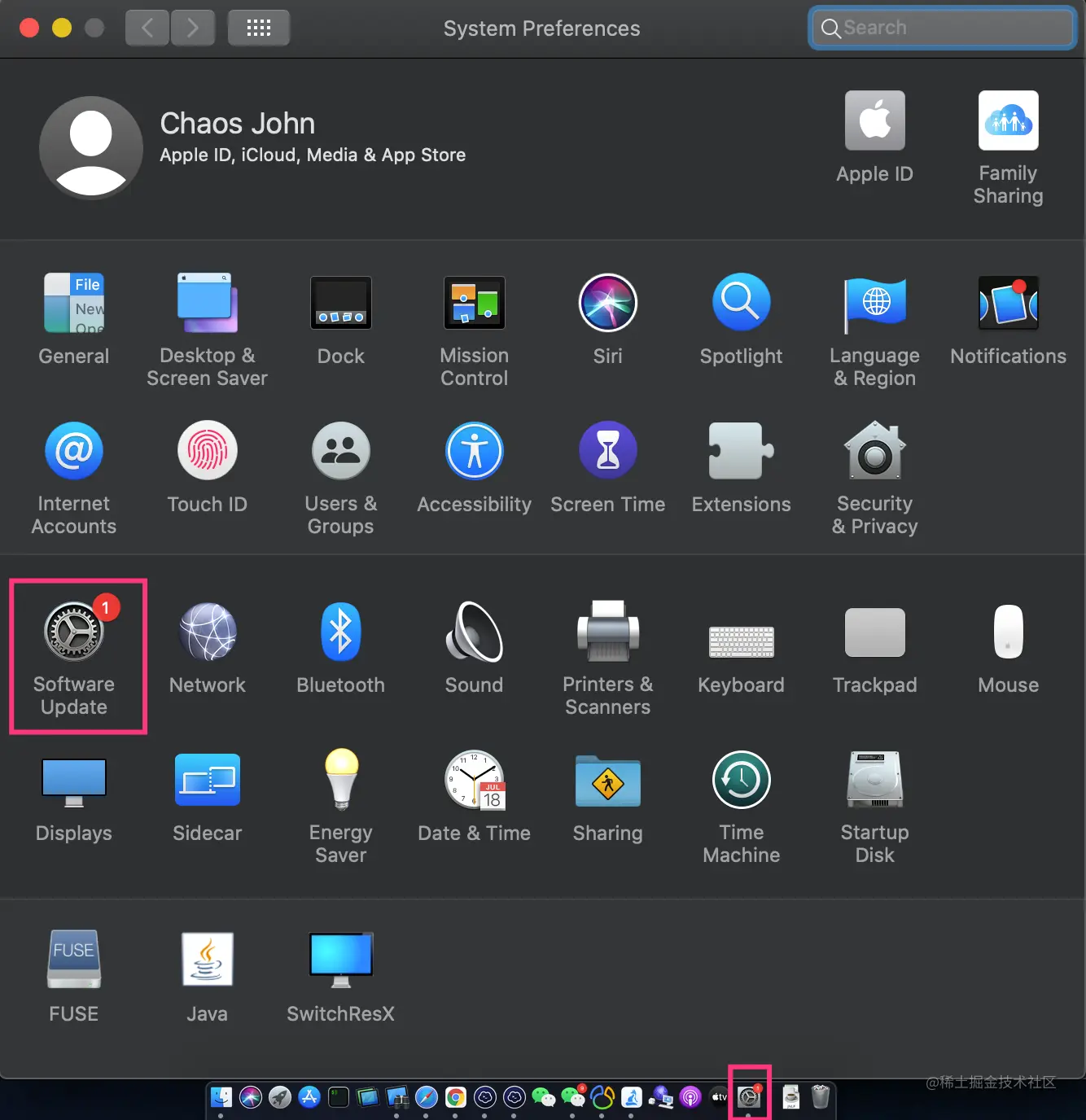
Task: Open Launchpad from the Dock
Action: tap(280, 1097)
